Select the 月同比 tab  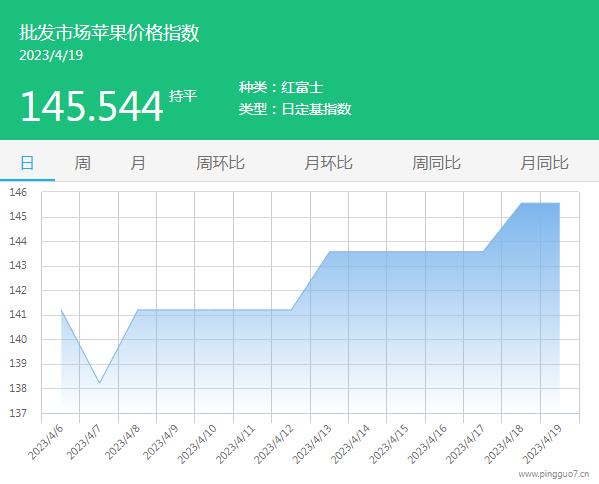(544, 163)
